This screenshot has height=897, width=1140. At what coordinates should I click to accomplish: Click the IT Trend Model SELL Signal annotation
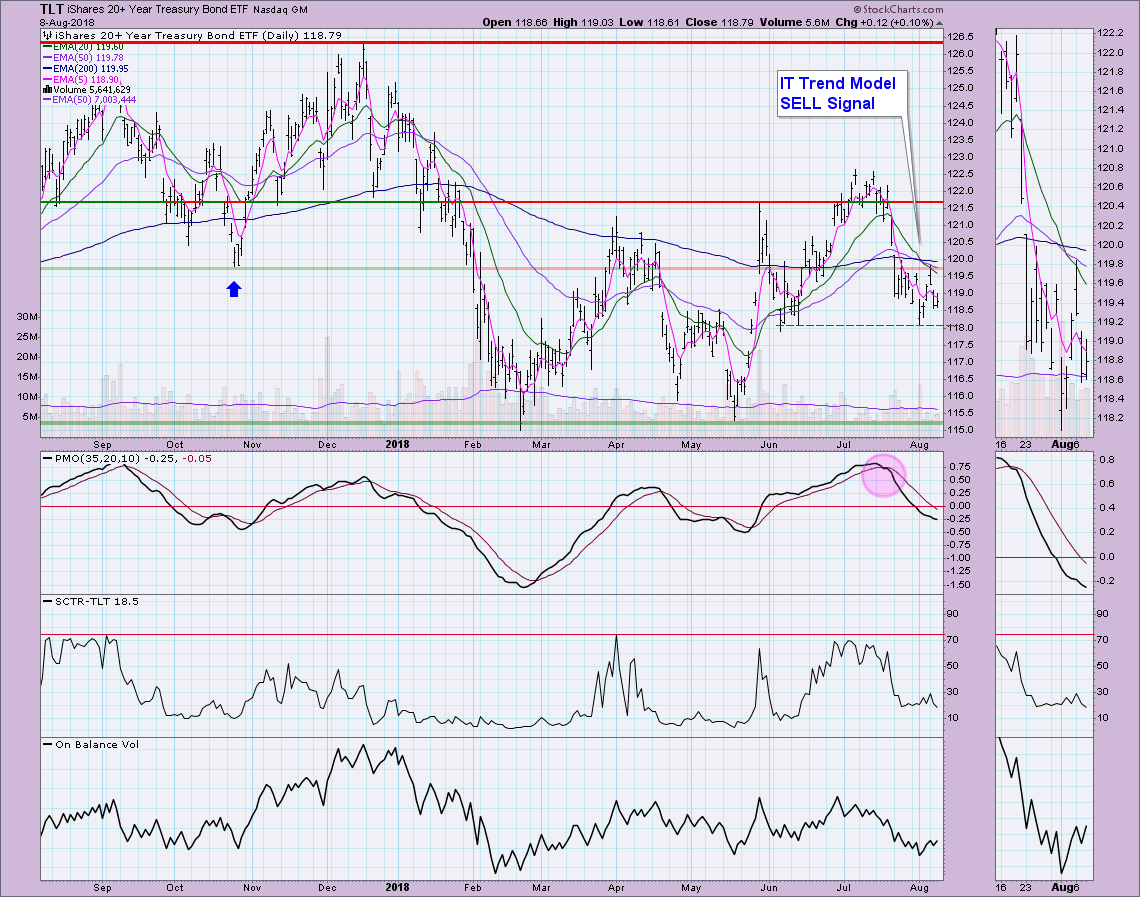pos(842,93)
